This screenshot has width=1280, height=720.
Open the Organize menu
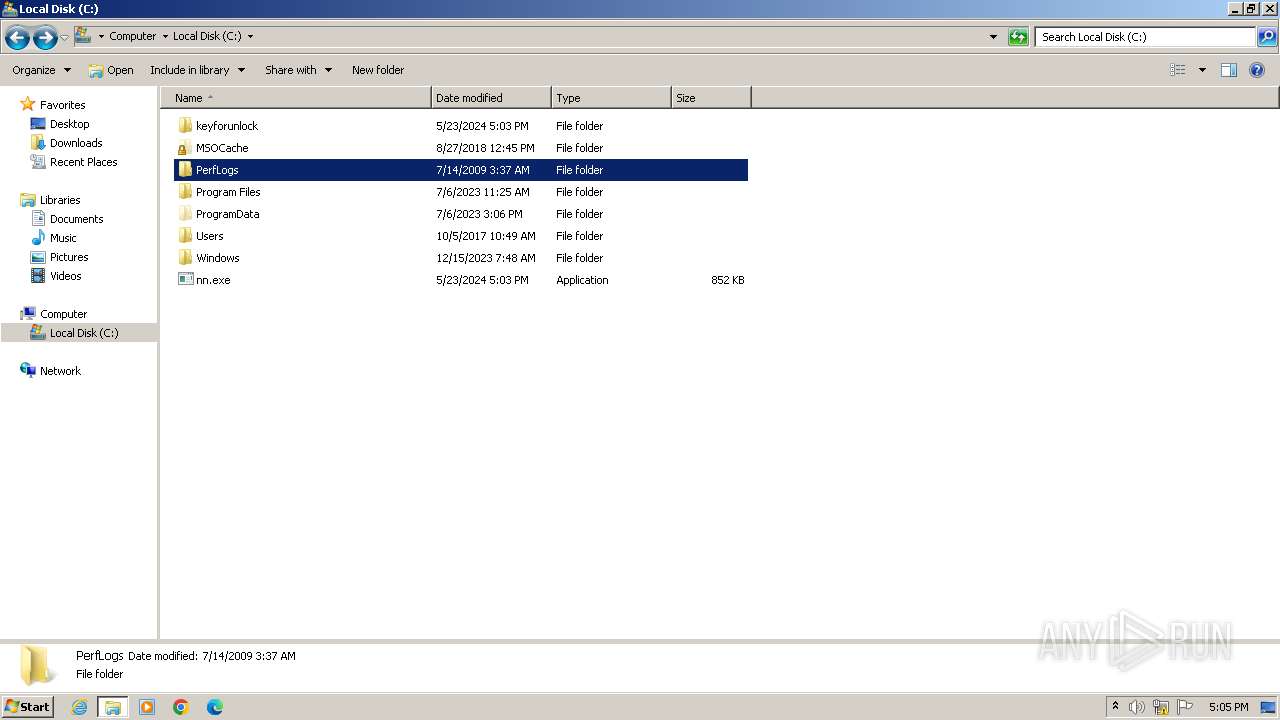tap(41, 70)
